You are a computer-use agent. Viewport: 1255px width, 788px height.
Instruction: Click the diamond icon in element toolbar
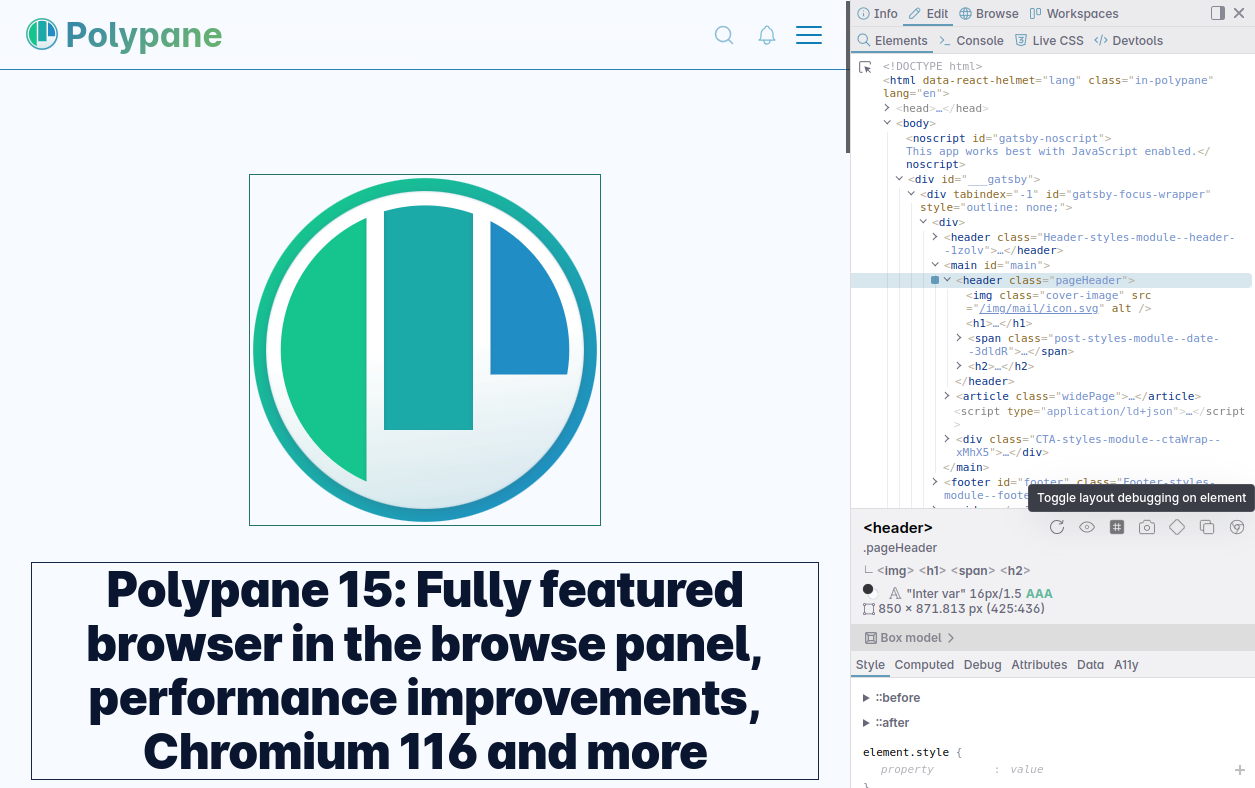click(x=1177, y=527)
